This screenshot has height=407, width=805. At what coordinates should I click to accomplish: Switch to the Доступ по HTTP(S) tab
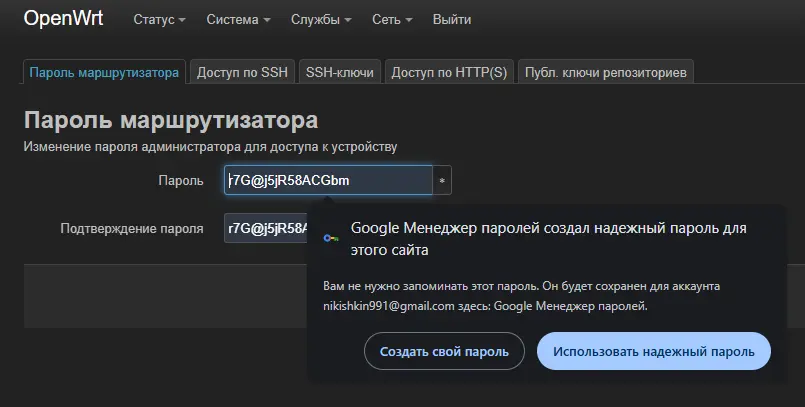[x=449, y=72]
